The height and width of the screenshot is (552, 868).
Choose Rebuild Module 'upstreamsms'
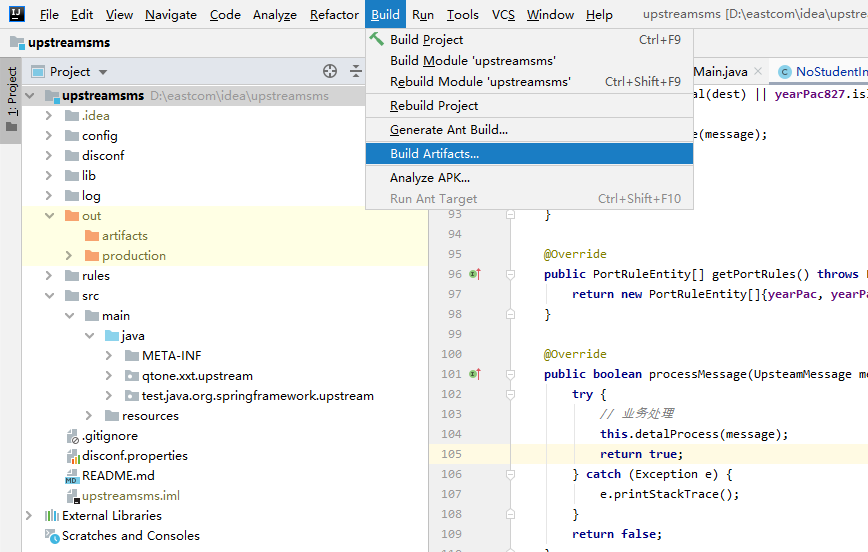point(529,82)
